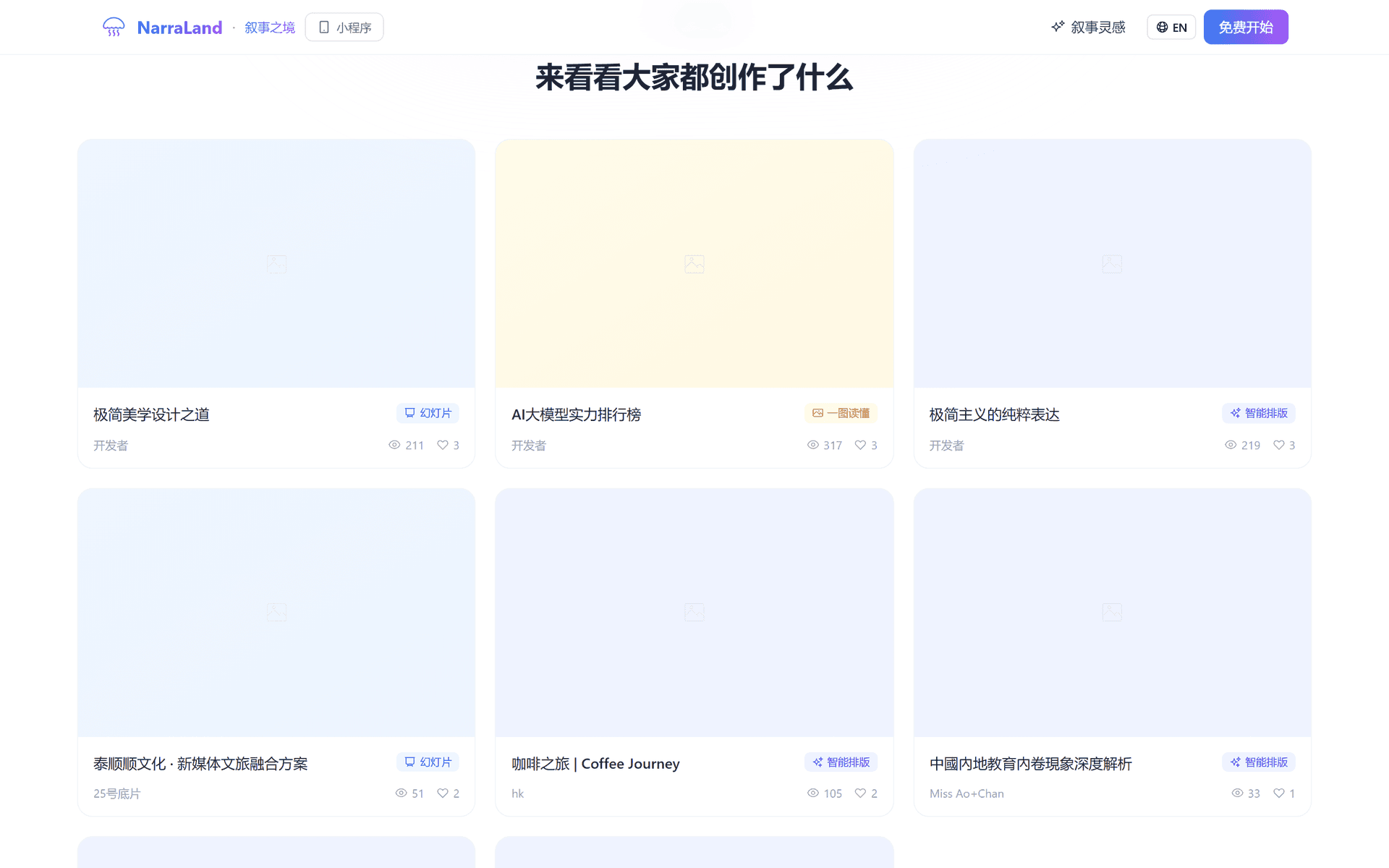Like 泰顺顺文化 card with the heart icon
This screenshot has height=868, width=1389.
(x=443, y=793)
